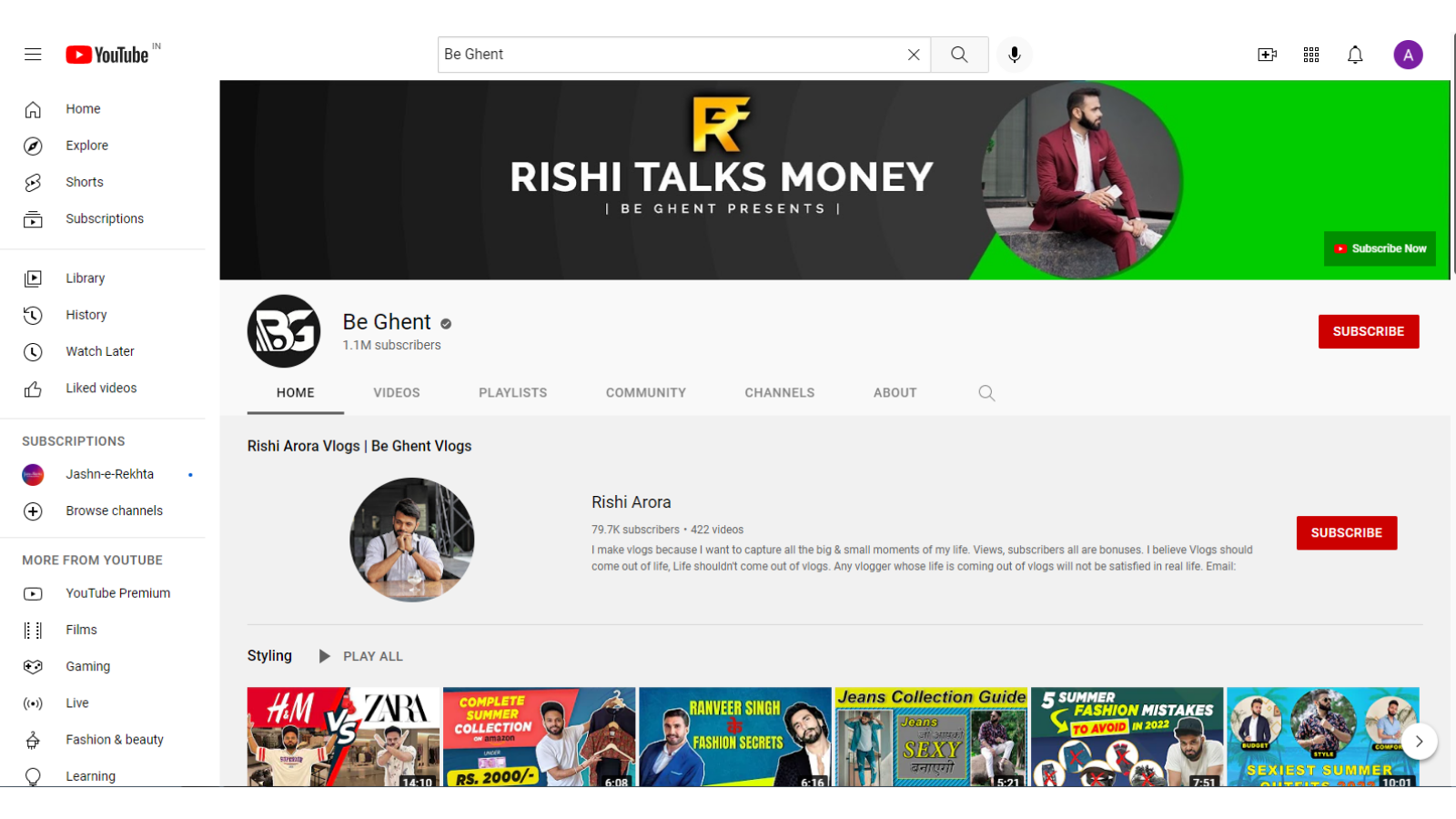Open the Create video icon
The image size is (1456, 819).
click(1267, 55)
